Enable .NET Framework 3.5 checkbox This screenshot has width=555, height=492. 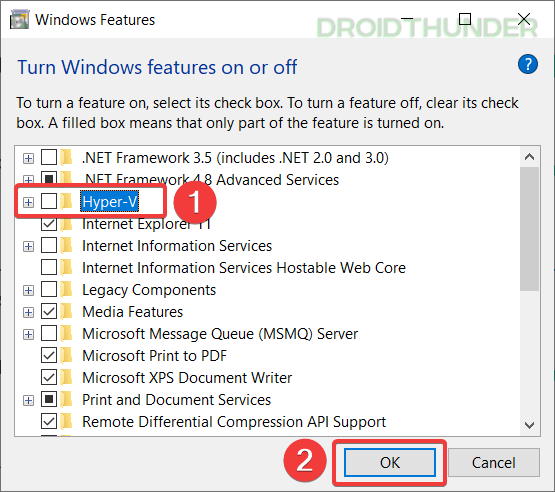(x=49, y=158)
